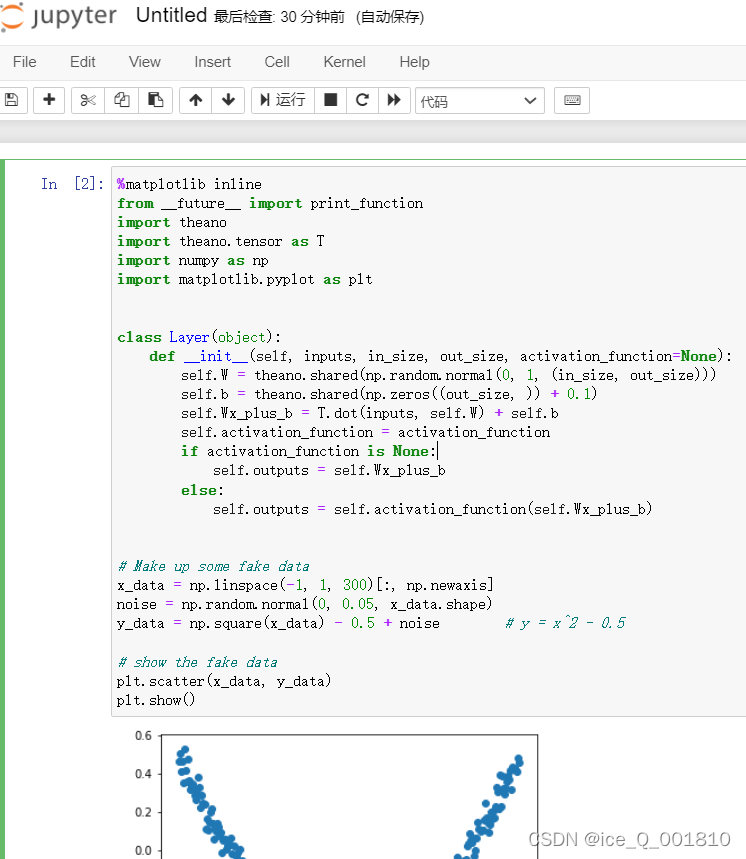Click the In [2] cell prompt
Image resolution: width=746 pixels, height=859 pixels.
tap(72, 184)
